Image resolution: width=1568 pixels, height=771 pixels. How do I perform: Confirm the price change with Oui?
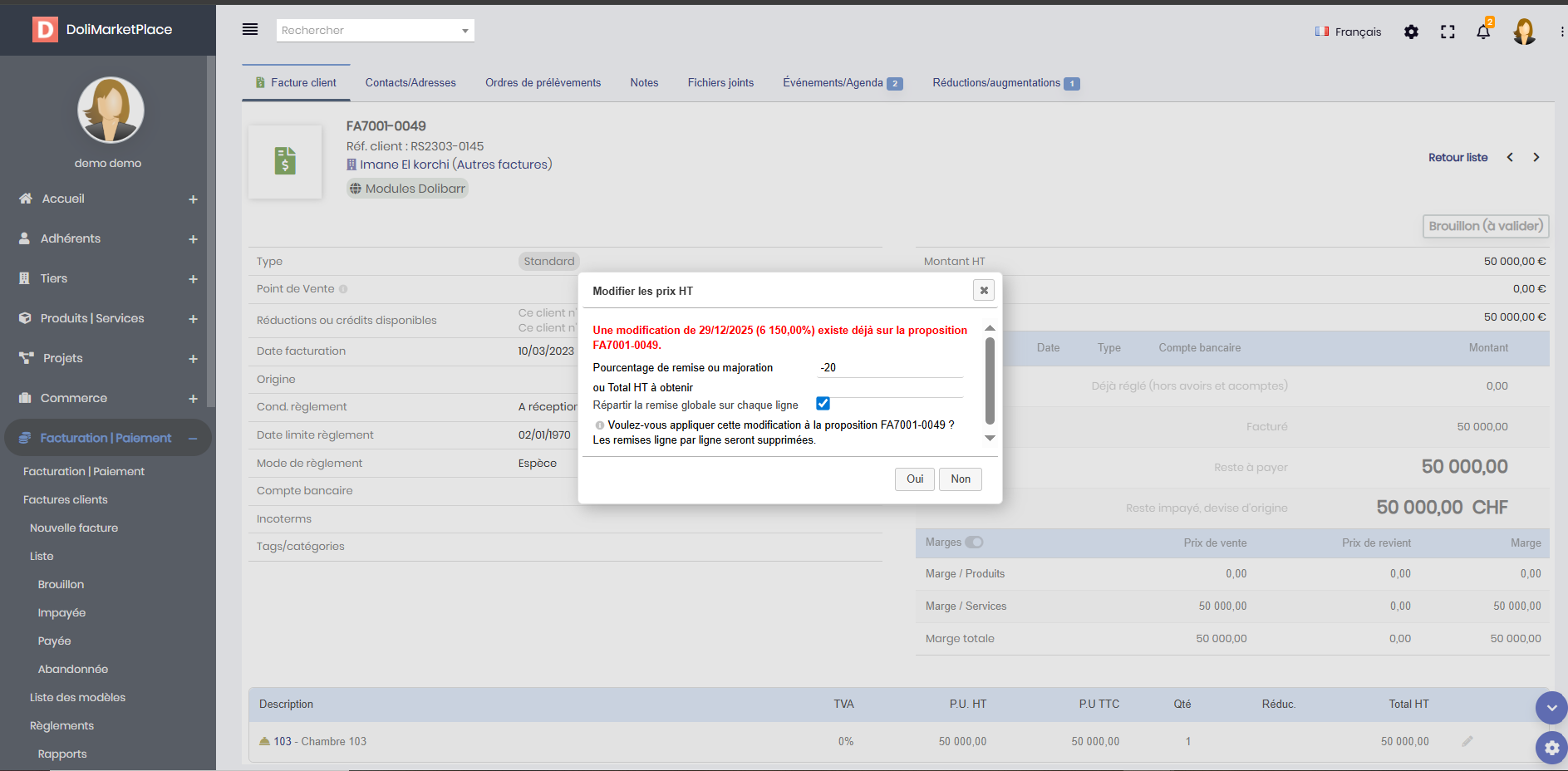click(914, 479)
